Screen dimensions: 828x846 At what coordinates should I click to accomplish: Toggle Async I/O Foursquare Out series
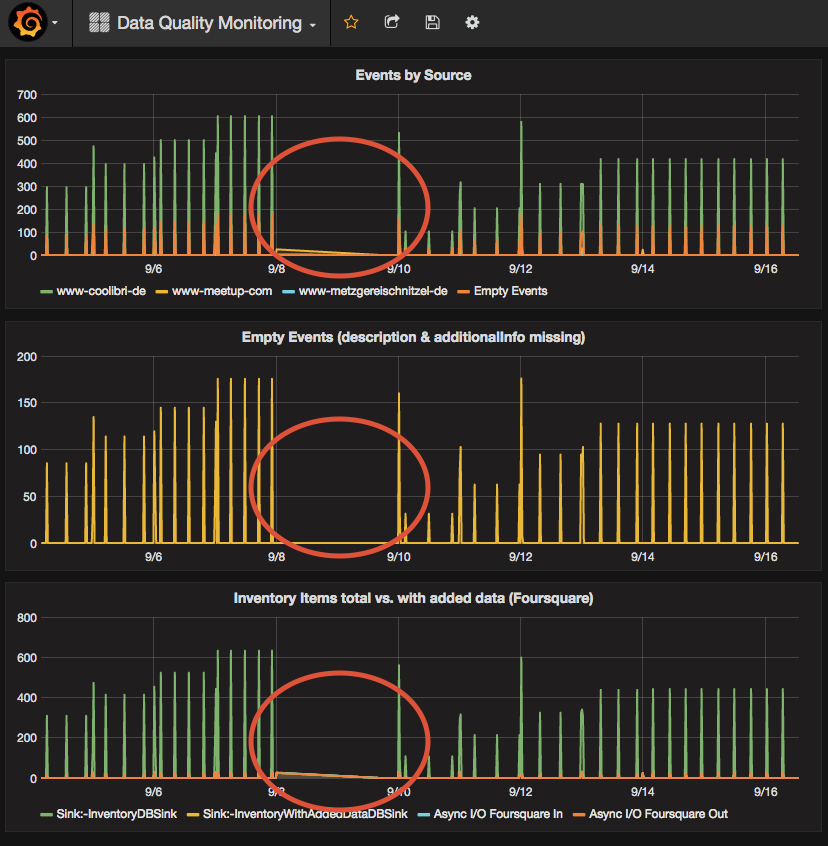tap(658, 814)
